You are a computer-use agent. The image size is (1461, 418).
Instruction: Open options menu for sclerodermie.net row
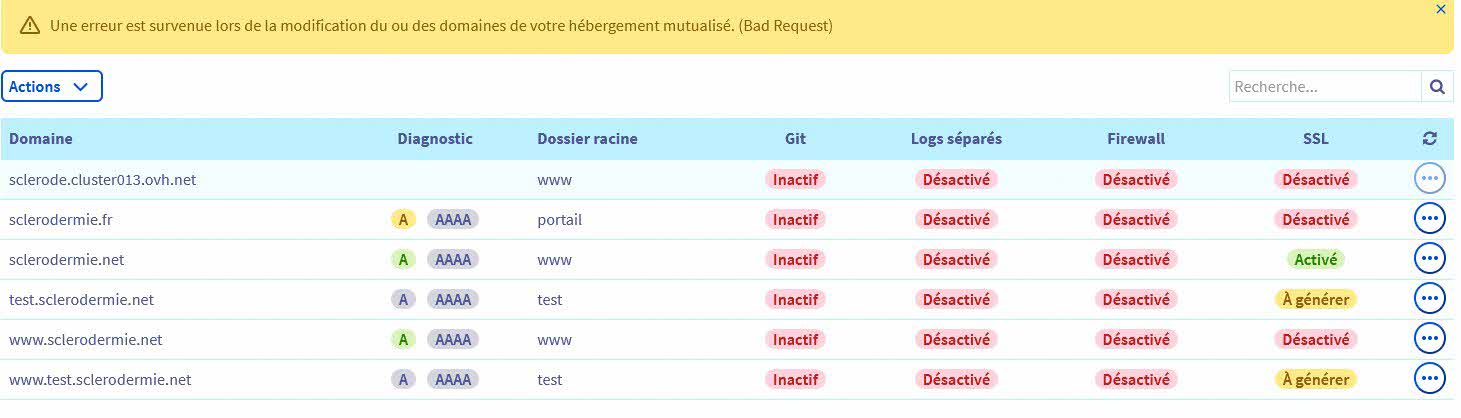[x=1430, y=259]
